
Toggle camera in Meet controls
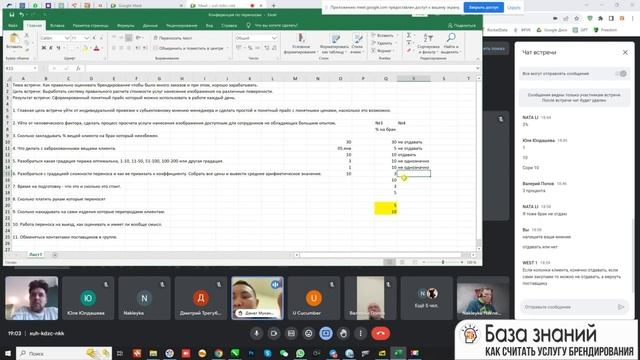click(274, 333)
